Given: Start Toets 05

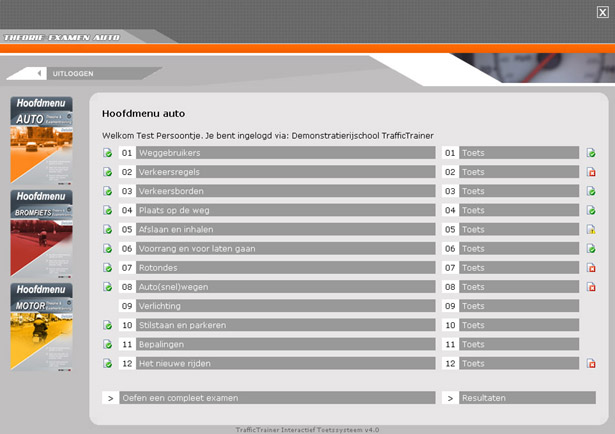Looking at the screenshot, I should 510,229.
